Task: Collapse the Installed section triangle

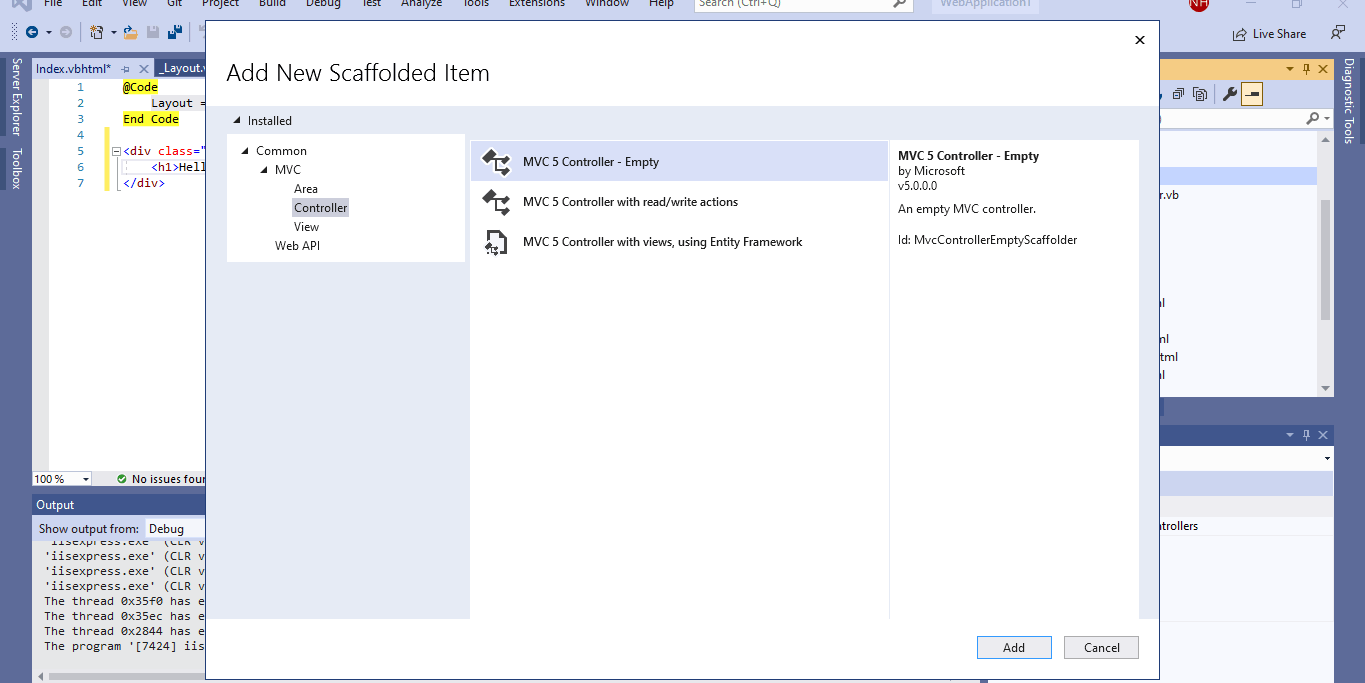Action: tap(237, 121)
